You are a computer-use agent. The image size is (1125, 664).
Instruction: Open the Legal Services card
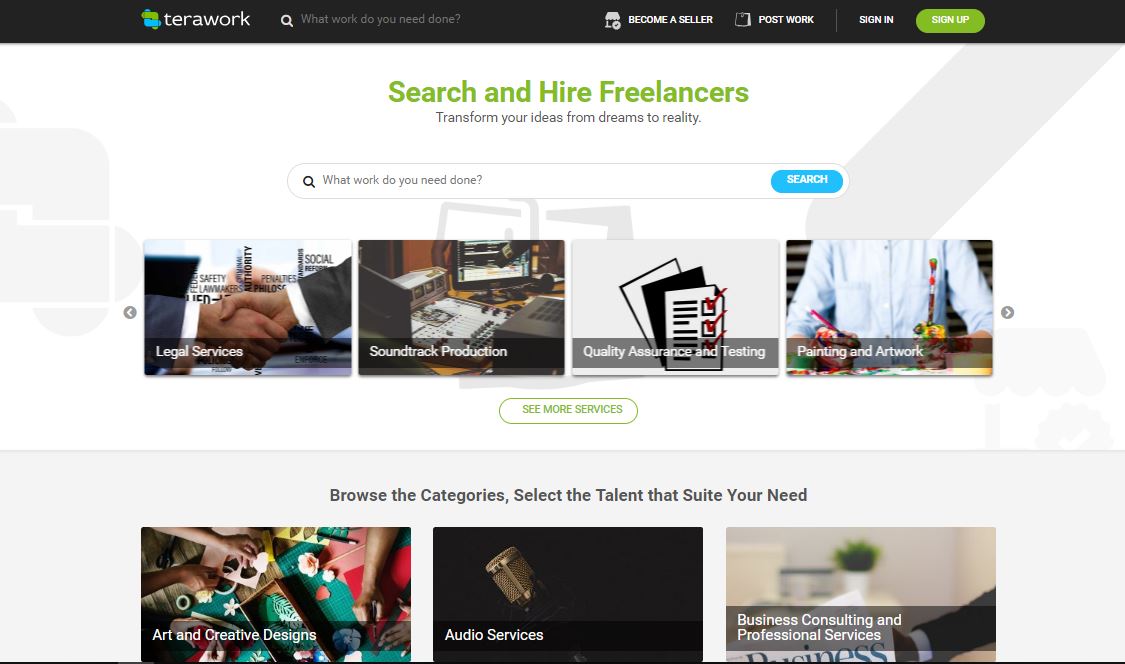(x=248, y=307)
